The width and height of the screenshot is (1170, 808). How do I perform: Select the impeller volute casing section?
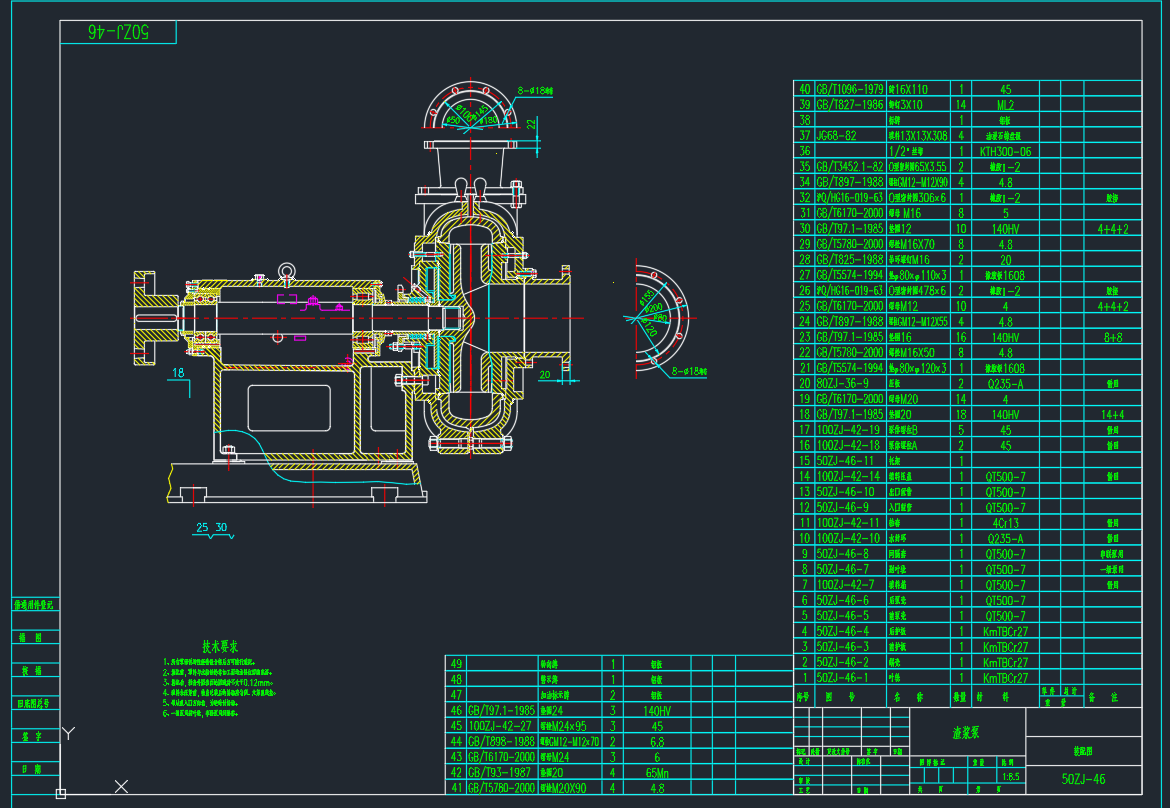[x=471, y=318]
